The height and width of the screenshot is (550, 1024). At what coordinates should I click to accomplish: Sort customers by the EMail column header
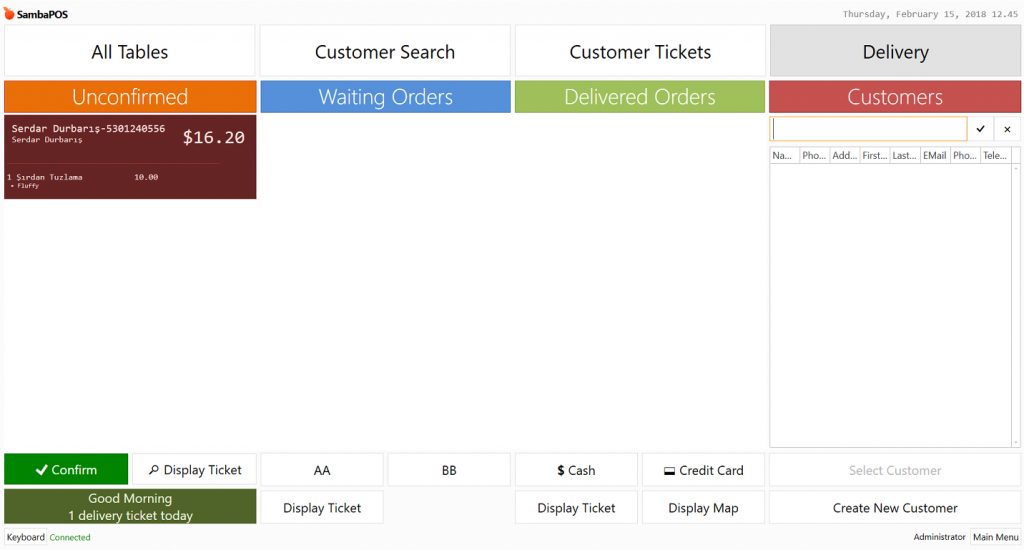[x=934, y=156]
